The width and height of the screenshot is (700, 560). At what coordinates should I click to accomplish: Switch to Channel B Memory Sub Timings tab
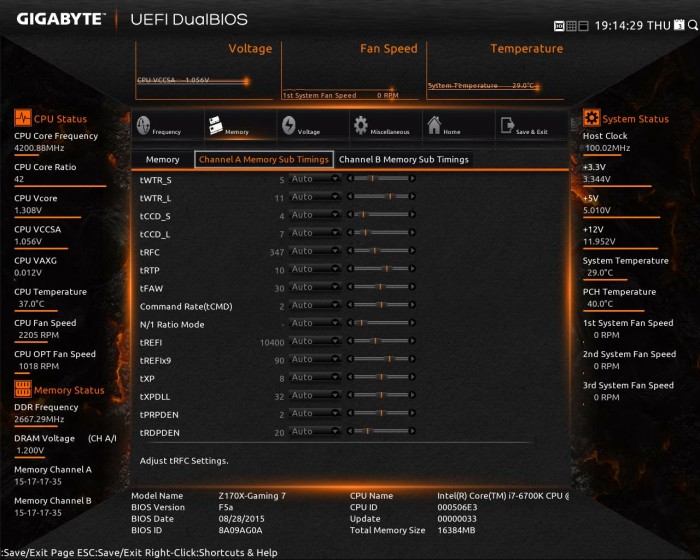coord(403,159)
